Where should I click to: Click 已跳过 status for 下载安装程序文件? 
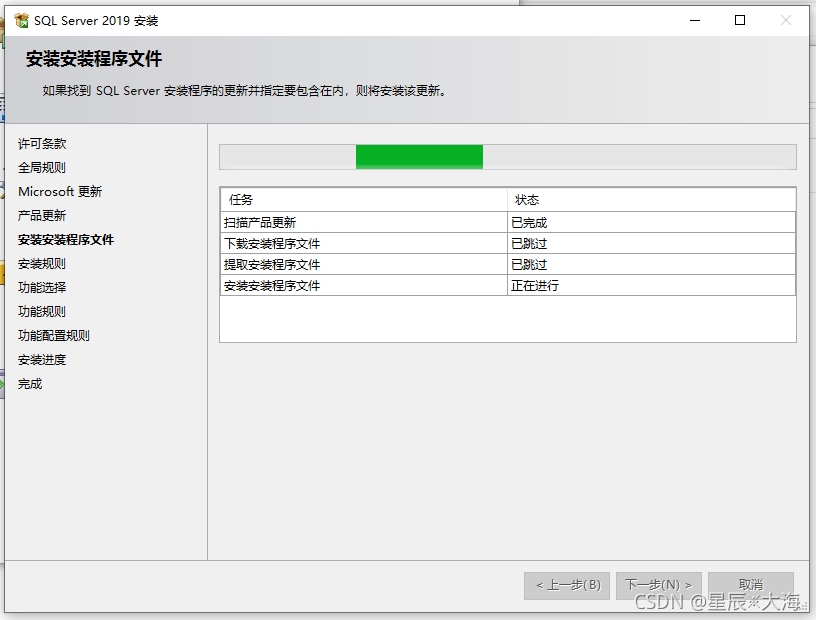(x=652, y=243)
